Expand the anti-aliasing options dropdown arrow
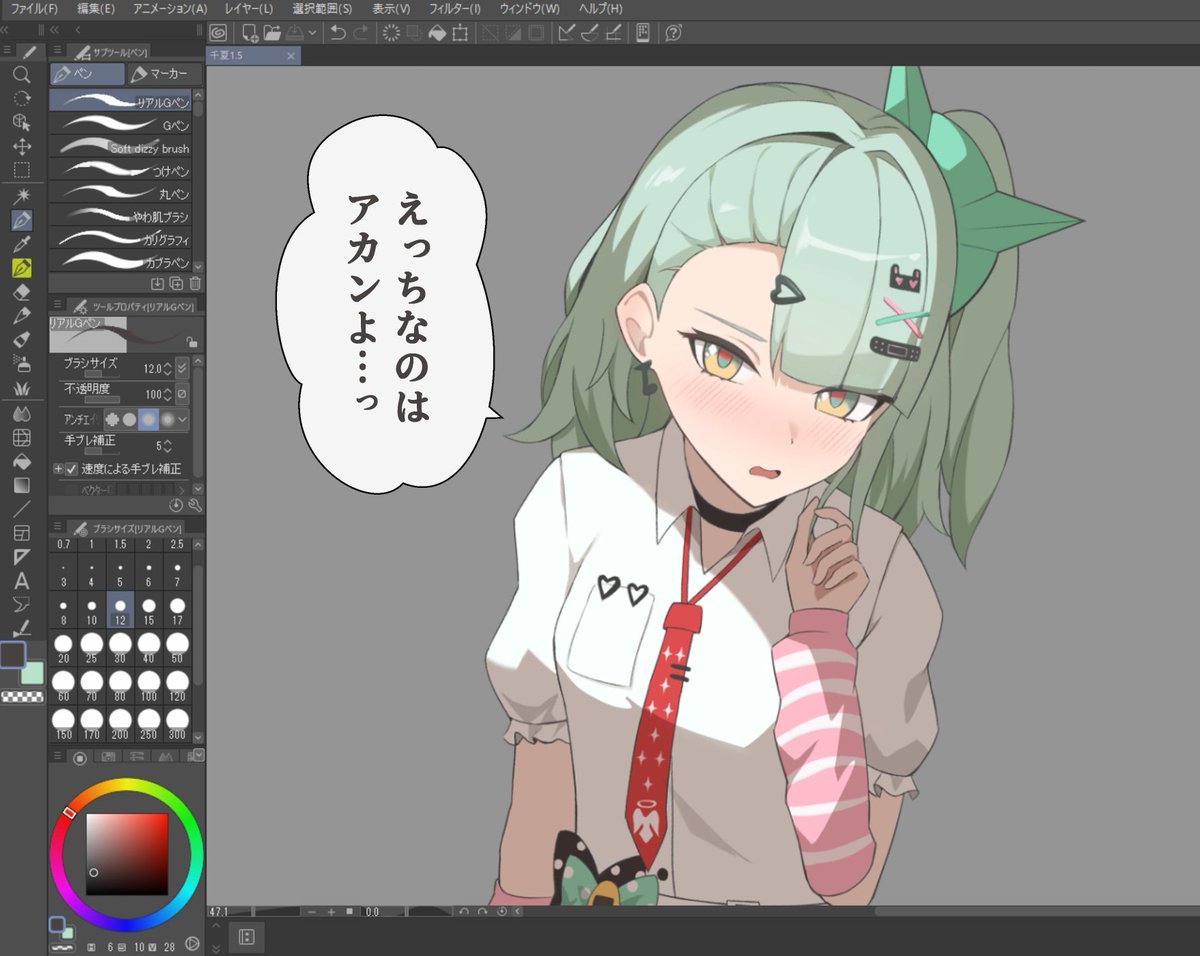This screenshot has height=956, width=1200. point(183,419)
